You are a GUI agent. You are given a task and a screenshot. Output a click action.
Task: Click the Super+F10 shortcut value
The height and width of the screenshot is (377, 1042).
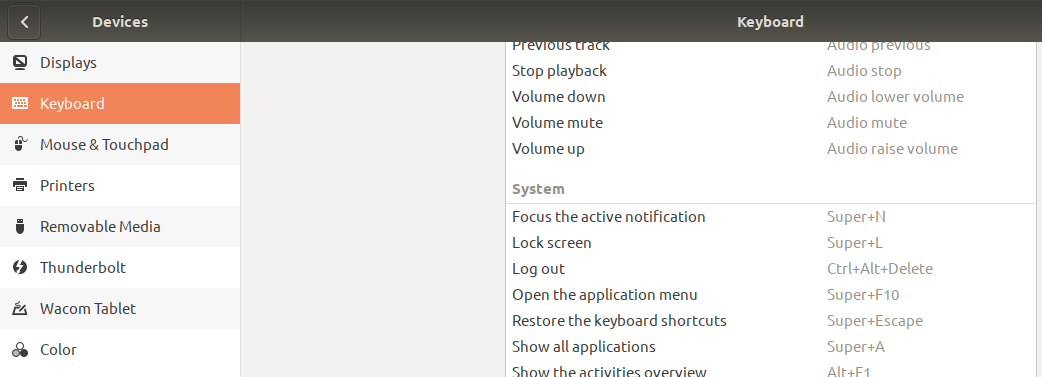point(863,295)
